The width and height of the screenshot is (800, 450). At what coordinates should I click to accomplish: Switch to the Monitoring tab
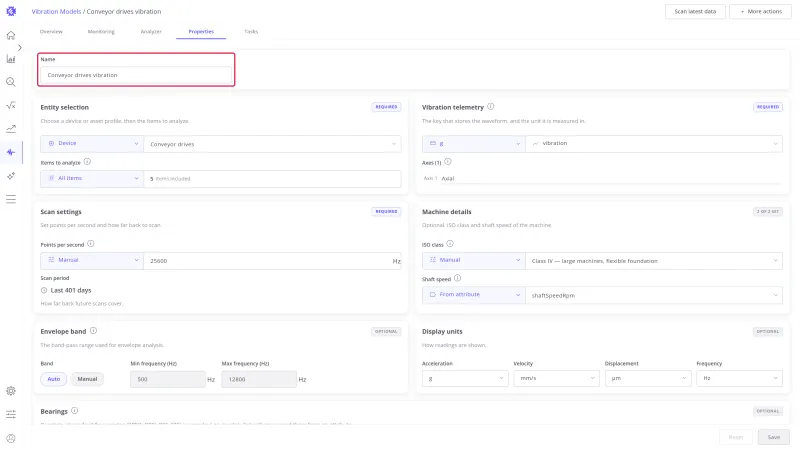pyautogui.click(x=101, y=32)
